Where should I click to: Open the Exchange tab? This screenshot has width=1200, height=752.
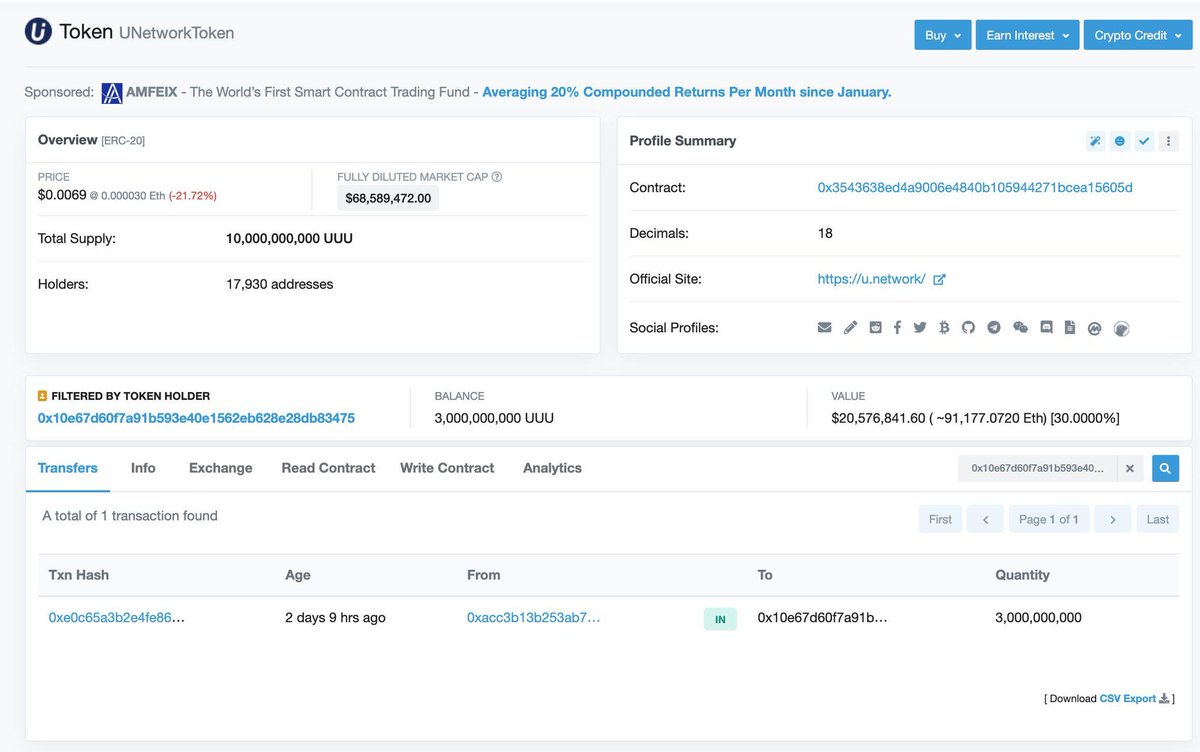[x=221, y=468]
